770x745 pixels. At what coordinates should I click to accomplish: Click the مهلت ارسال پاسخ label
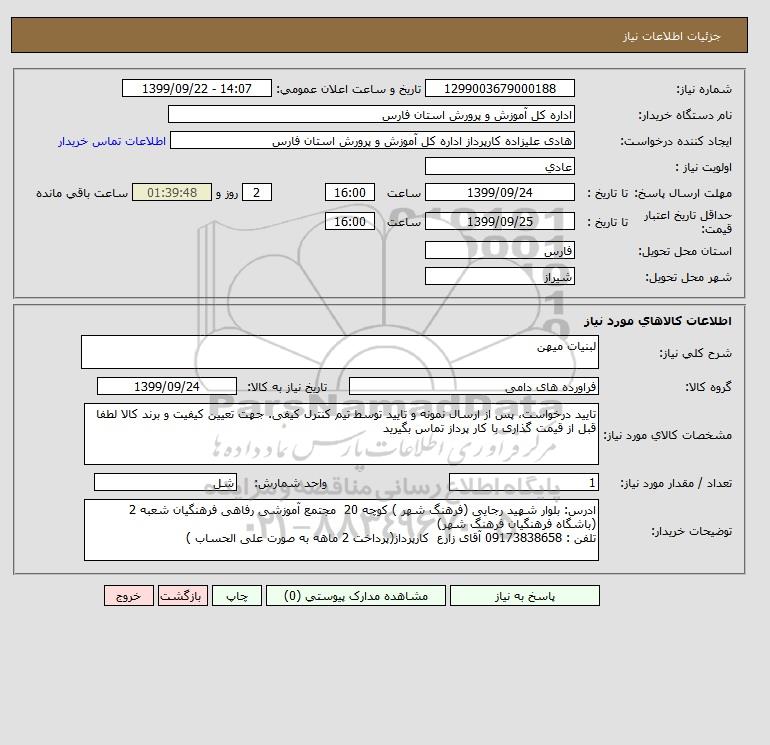click(683, 193)
